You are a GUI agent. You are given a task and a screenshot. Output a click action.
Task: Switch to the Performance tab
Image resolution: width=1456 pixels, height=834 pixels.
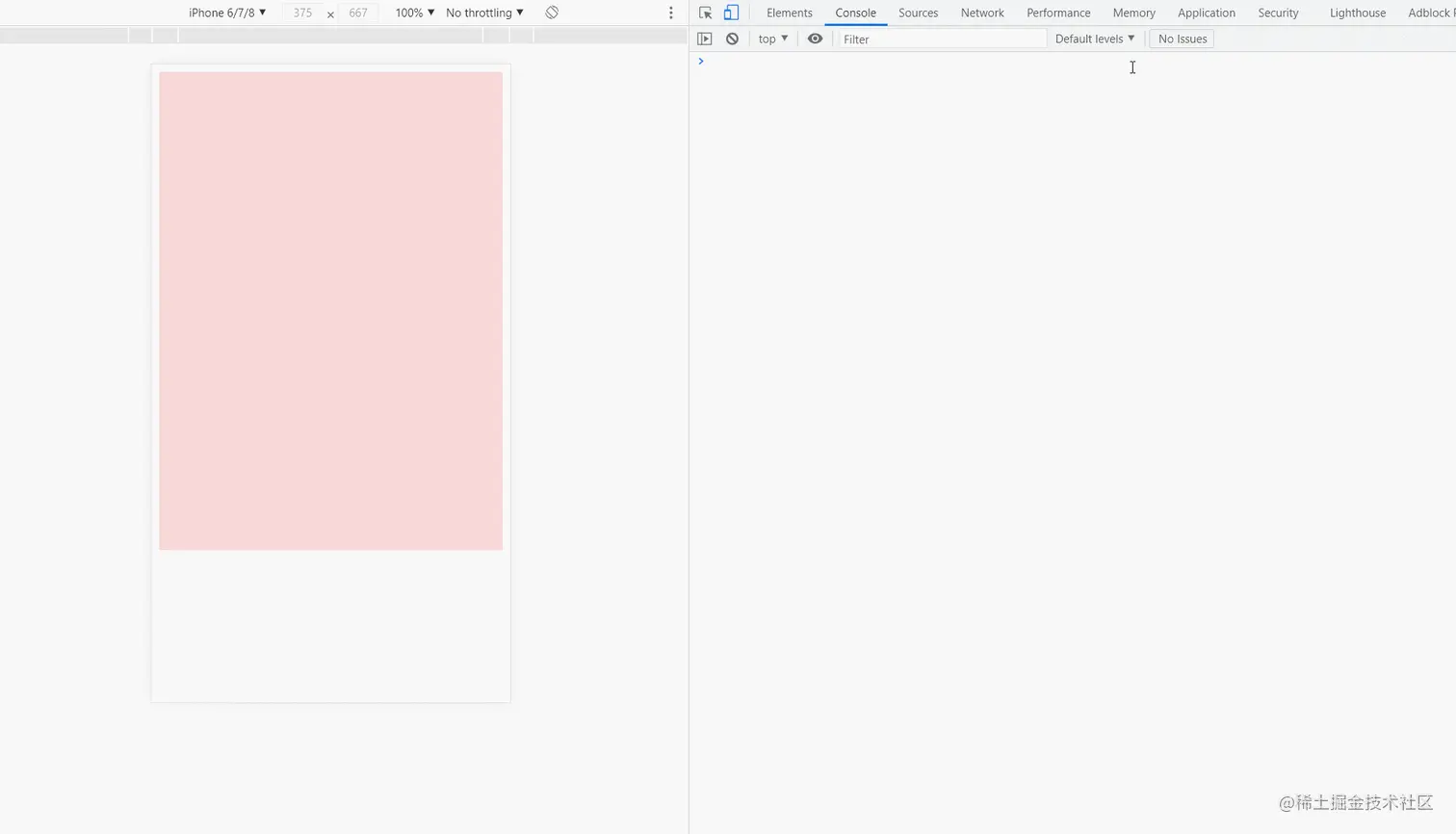pos(1058,13)
